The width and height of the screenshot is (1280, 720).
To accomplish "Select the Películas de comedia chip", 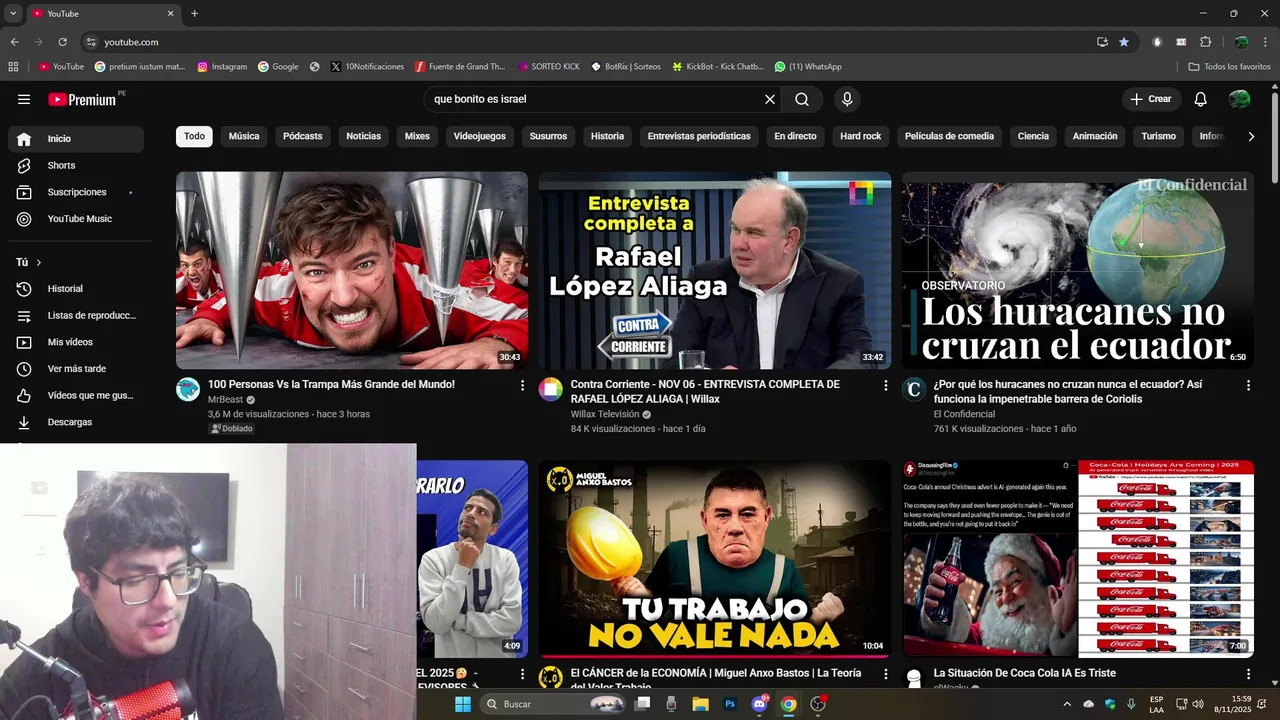I will pyautogui.click(x=949, y=136).
